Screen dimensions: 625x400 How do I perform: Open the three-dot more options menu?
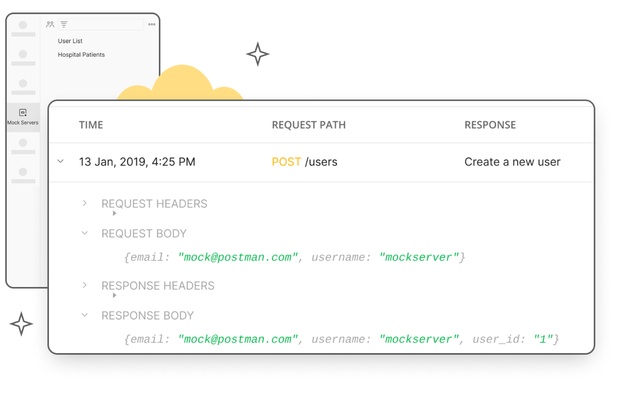tap(152, 24)
